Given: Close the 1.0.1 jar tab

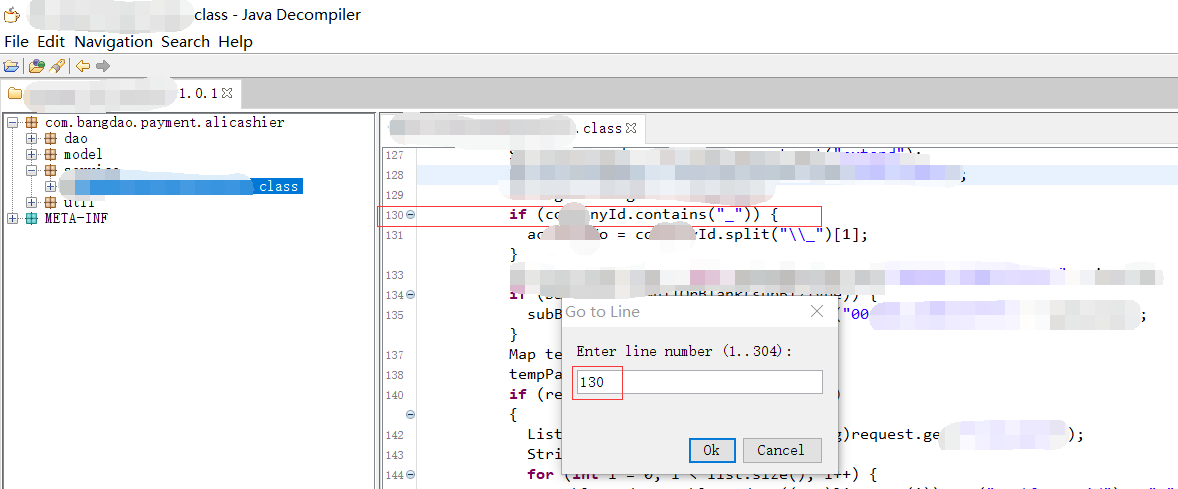Looking at the screenshot, I should (227, 93).
